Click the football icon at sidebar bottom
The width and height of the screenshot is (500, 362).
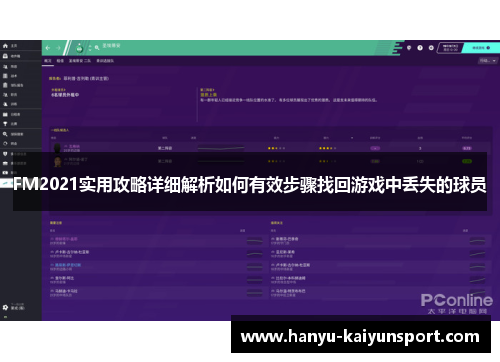pyautogui.click(x=5, y=307)
